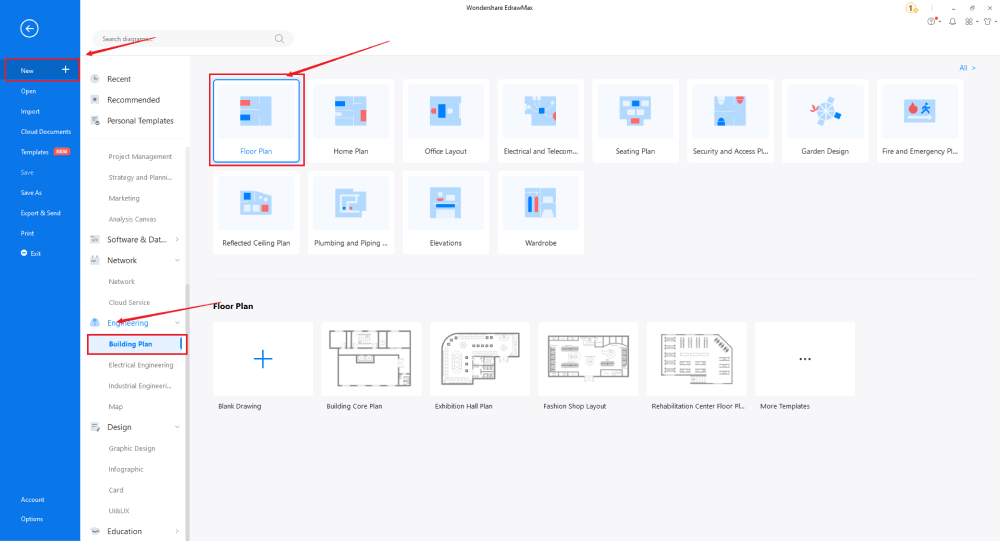Select Strategy and Planning subcategory

[140, 177]
